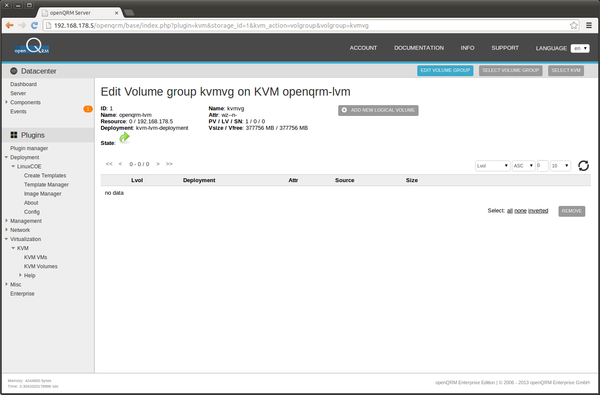Select all rows via the 'all' link
Image resolution: width=600 pixels, height=395 pixels.
coord(510,211)
